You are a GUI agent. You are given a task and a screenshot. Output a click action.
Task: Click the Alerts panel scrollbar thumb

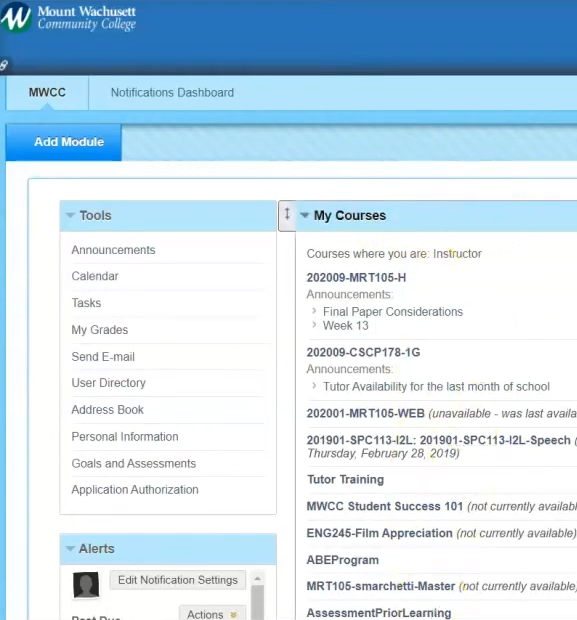(257, 603)
